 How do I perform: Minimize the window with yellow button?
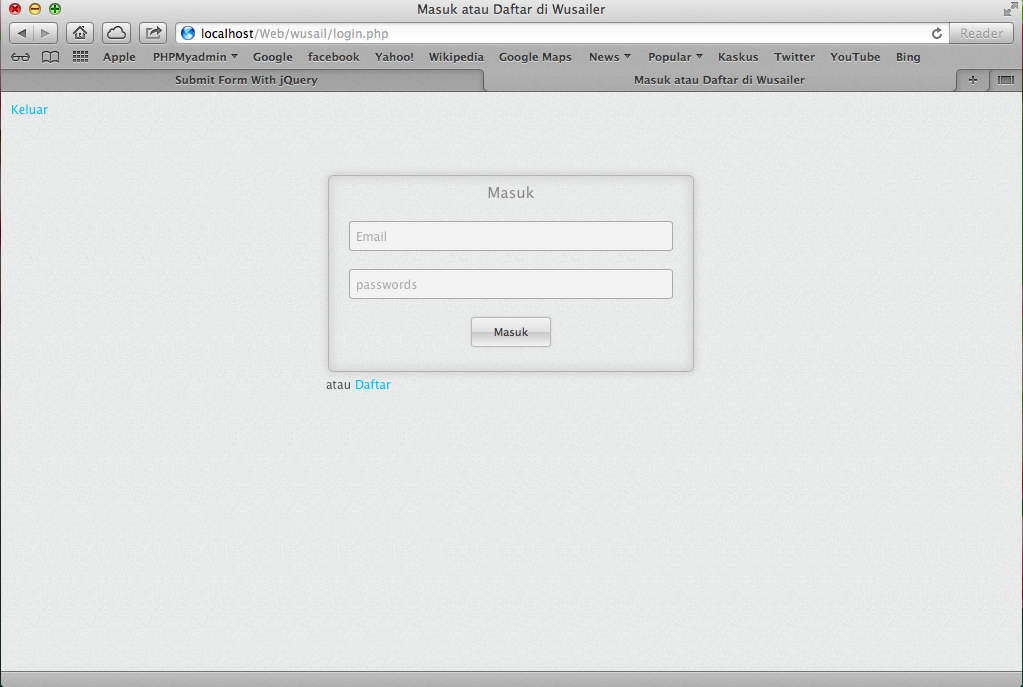pos(35,9)
